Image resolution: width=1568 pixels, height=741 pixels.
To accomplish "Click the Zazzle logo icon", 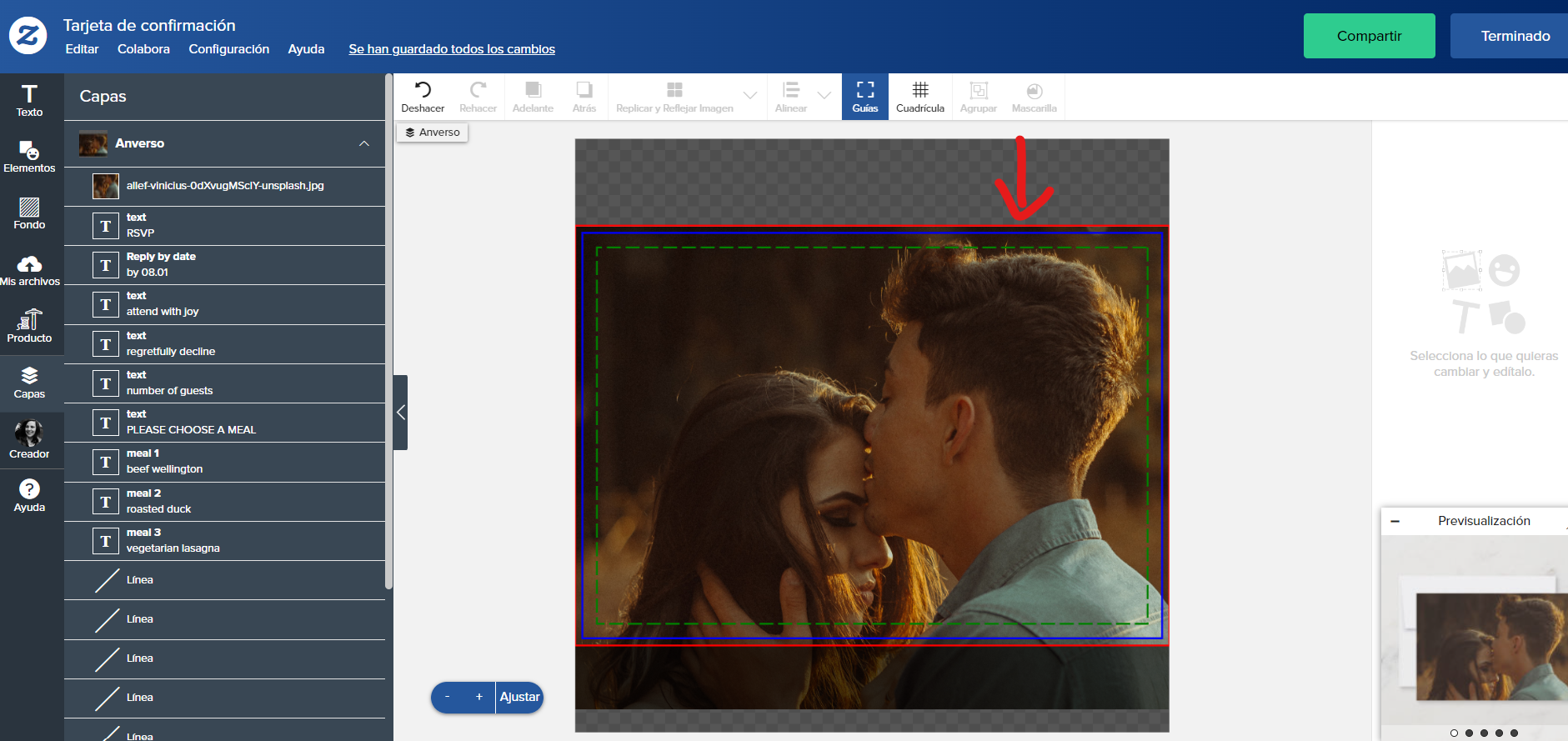I will pyautogui.click(x=28, y=36).
